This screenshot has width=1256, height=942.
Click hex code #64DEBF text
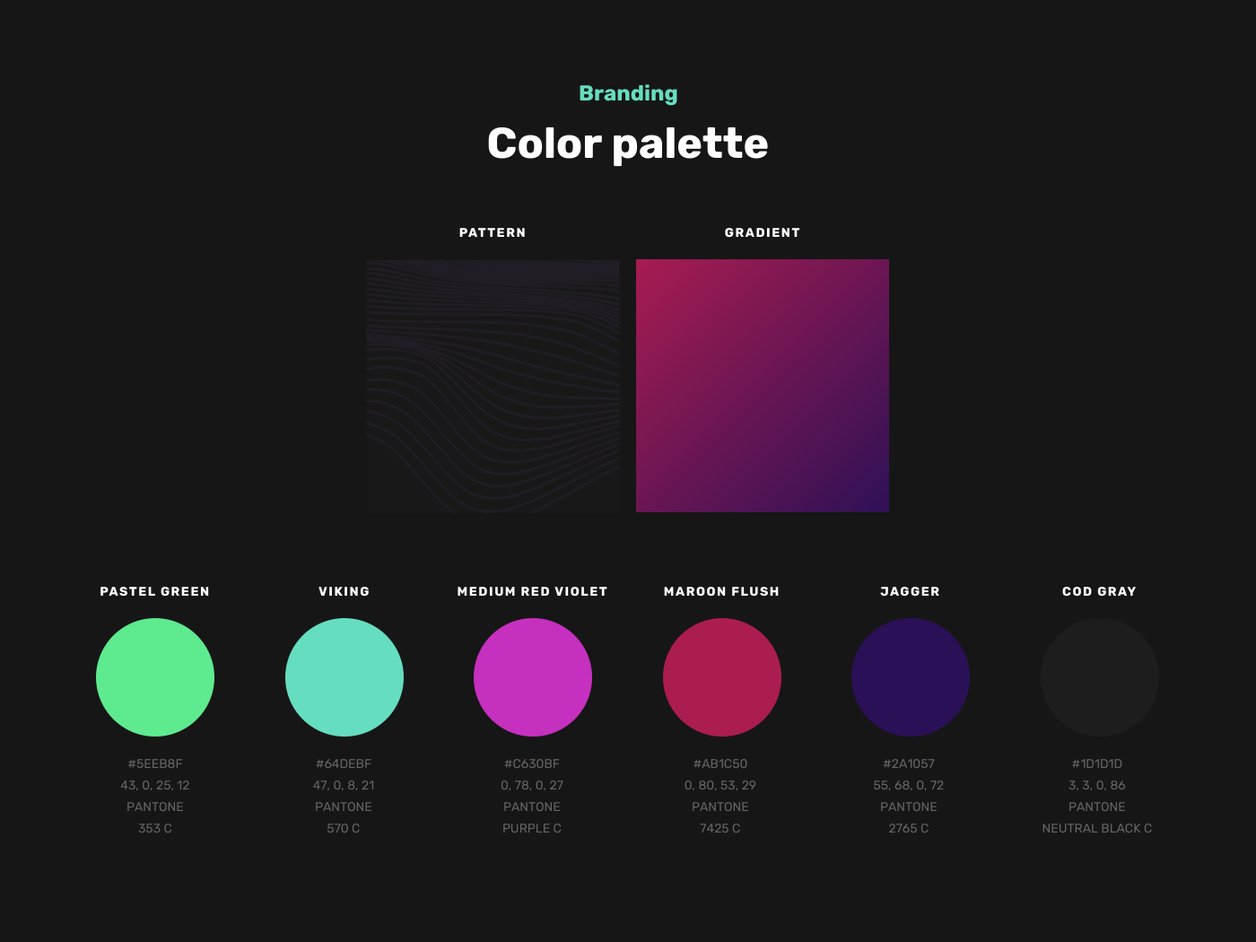pos(343,764)
